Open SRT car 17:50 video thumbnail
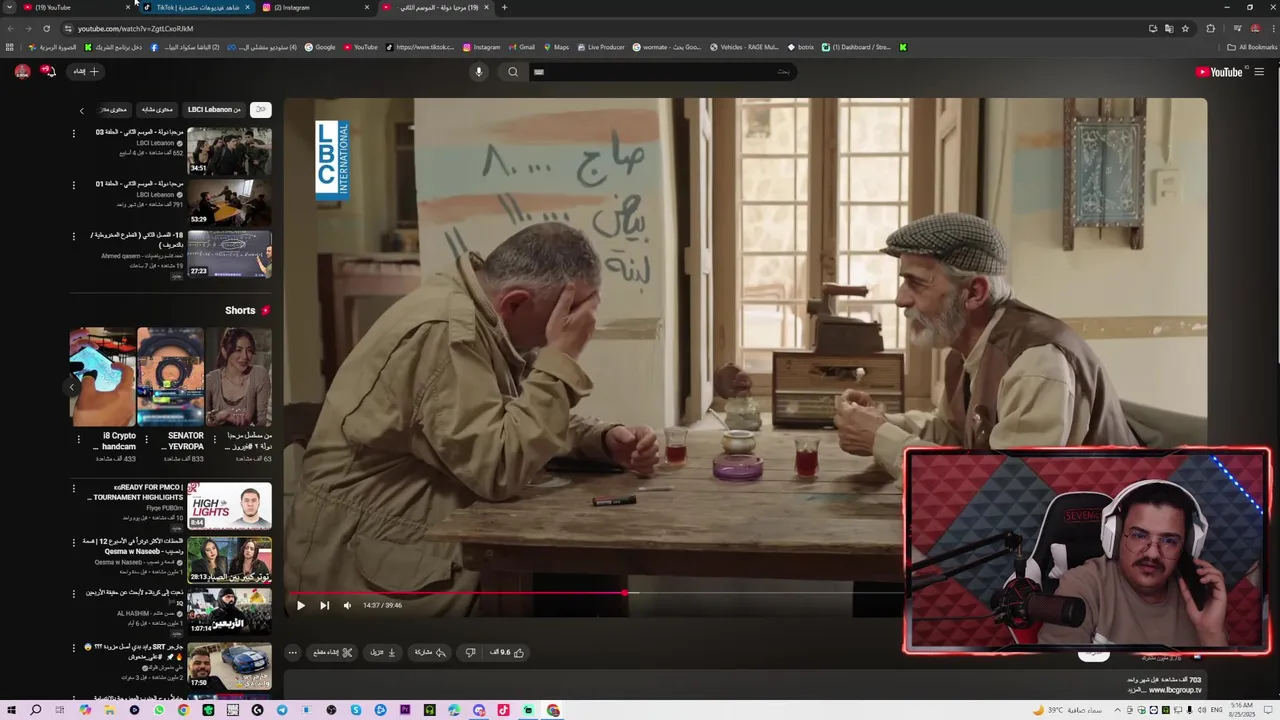 [229, 664]
